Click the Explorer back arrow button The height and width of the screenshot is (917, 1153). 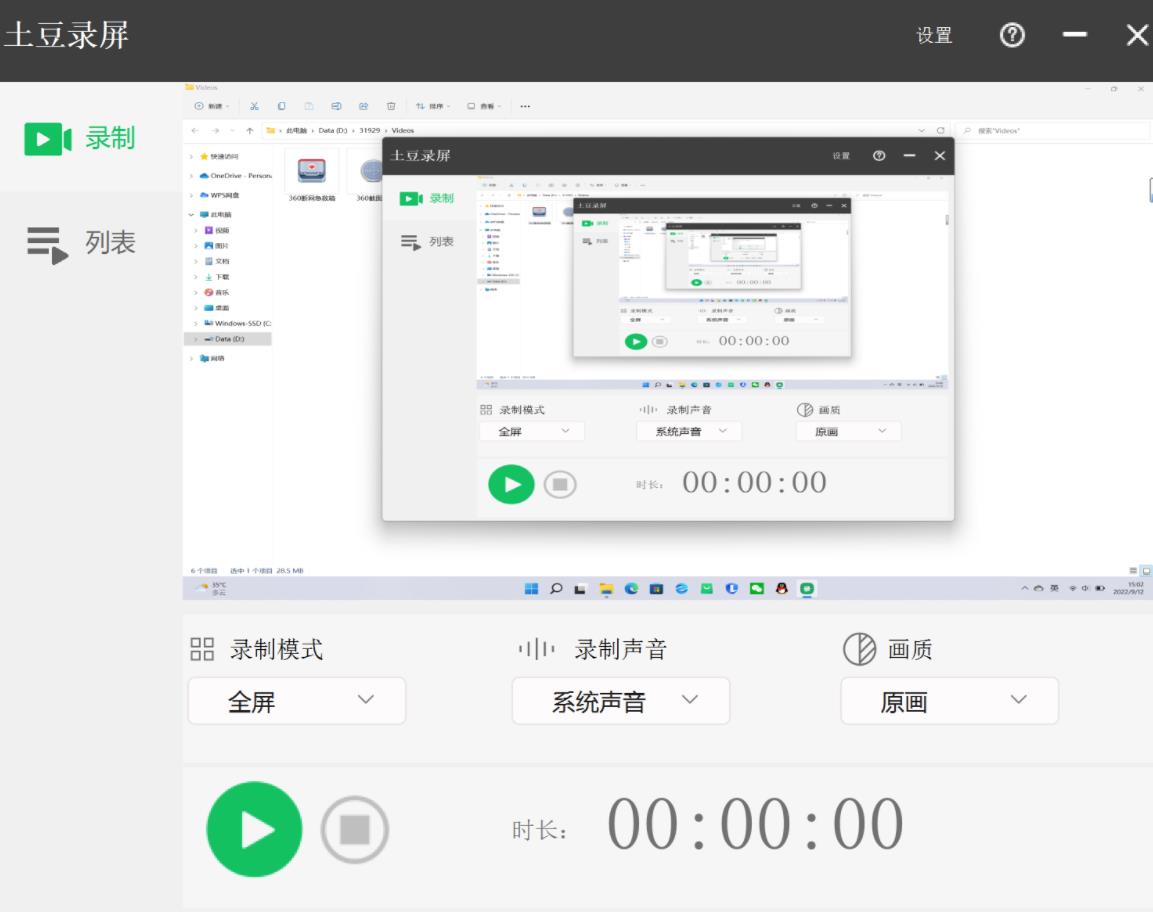click(x=195, y=130)
